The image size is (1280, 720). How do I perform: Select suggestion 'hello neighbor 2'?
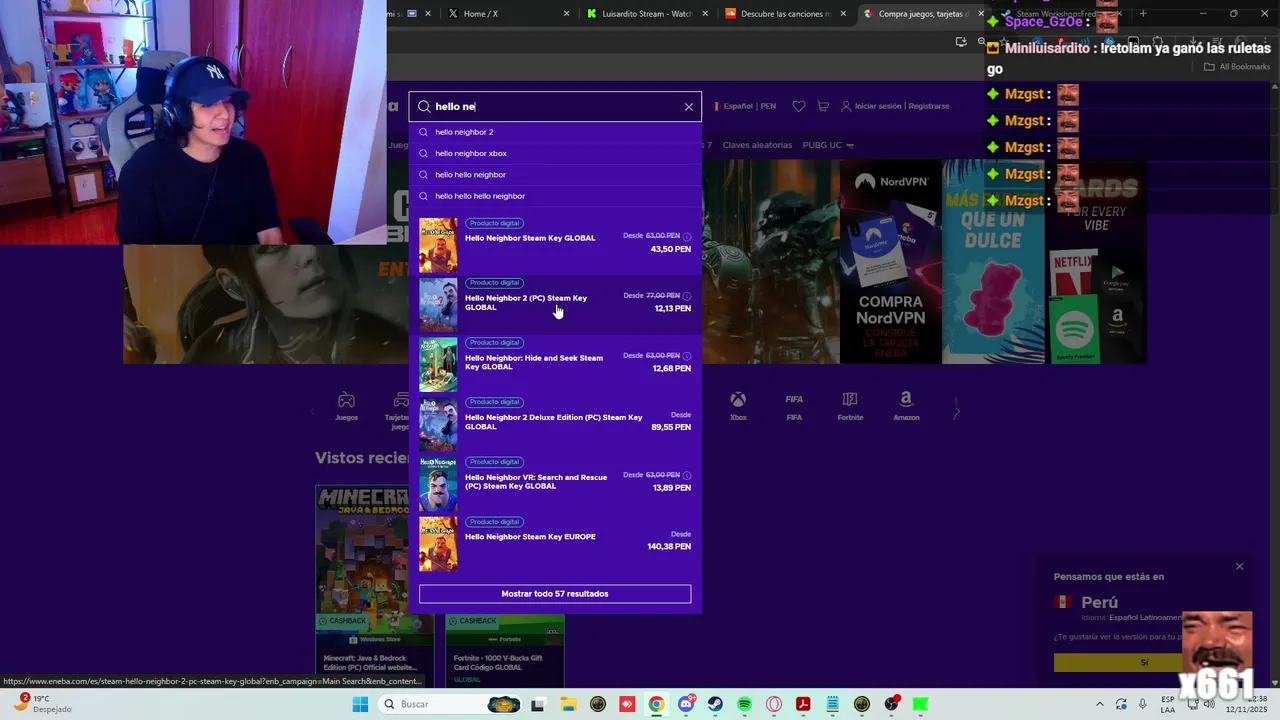[555, 132]
